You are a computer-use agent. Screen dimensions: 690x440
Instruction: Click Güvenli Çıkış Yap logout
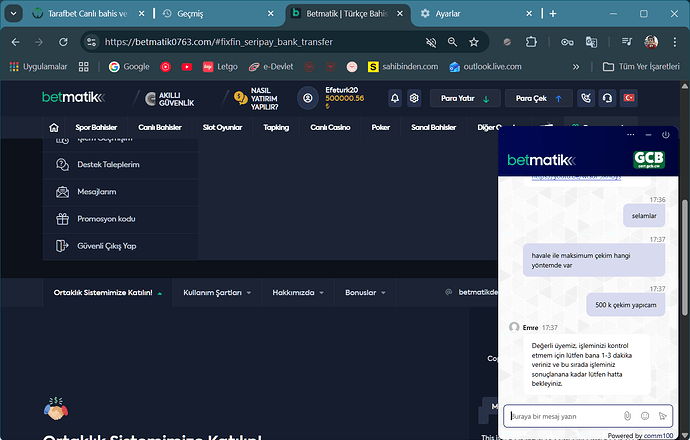120,246
